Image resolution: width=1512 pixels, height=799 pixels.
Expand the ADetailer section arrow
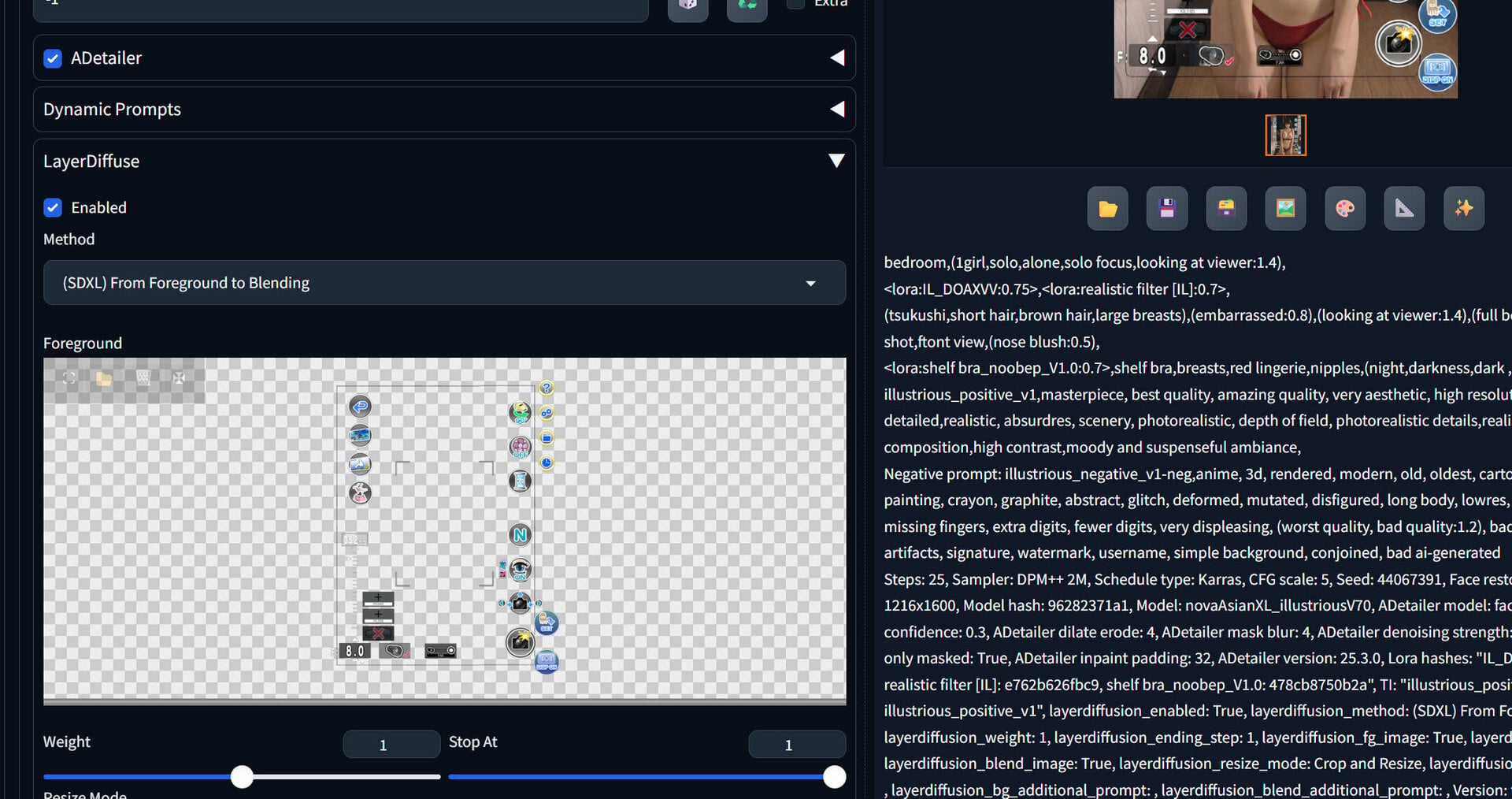pyautogui.click(x=837, y=58)
